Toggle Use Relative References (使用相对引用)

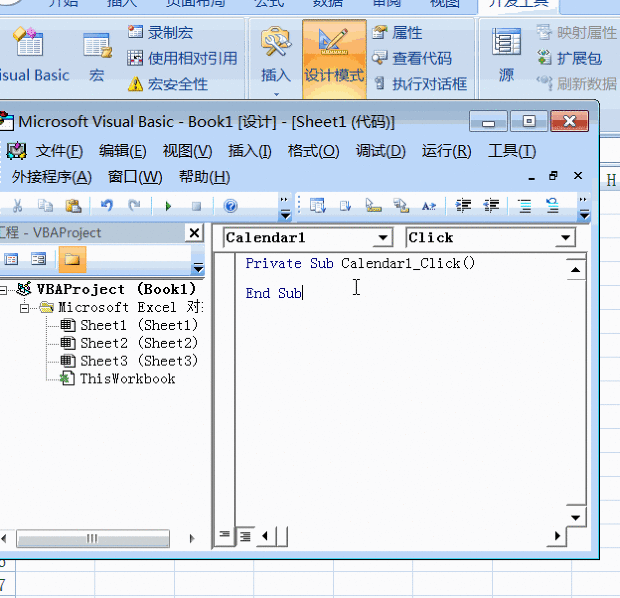pyautogui.click(x=182, y=59)
